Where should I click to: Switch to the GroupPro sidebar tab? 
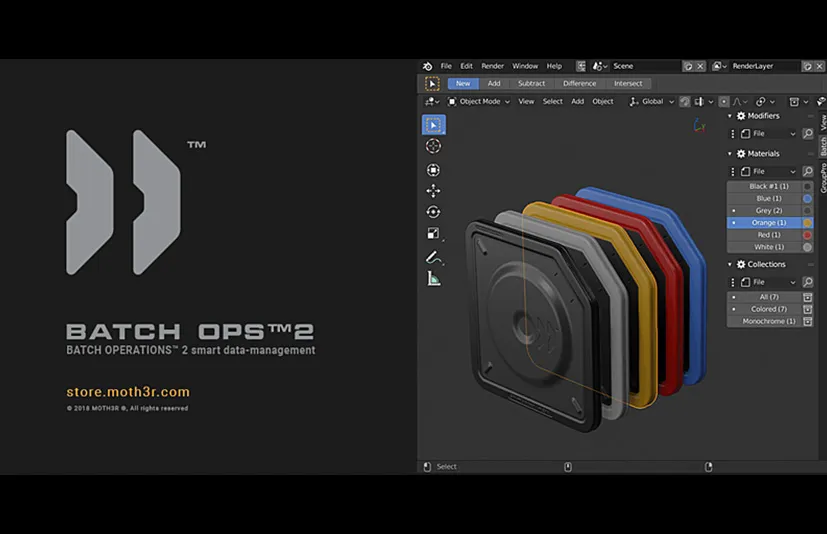[823, 177]
